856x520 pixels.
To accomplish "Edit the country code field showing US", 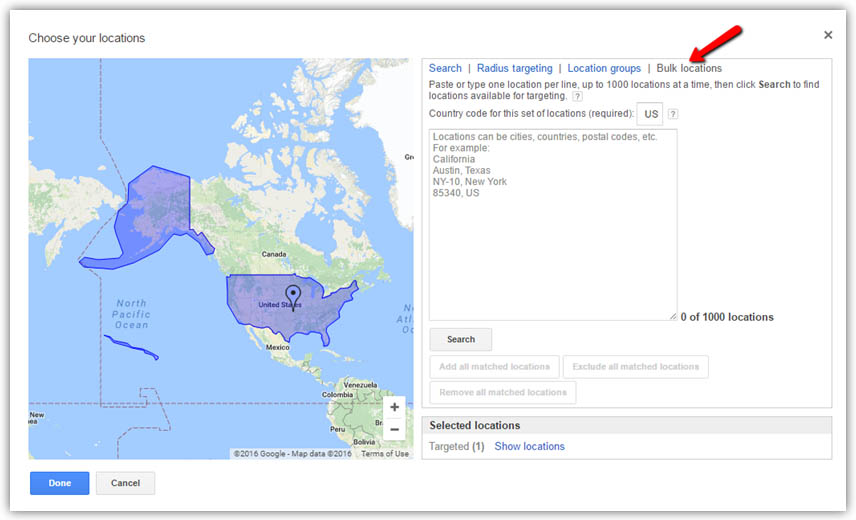I will tap(650, 114).
